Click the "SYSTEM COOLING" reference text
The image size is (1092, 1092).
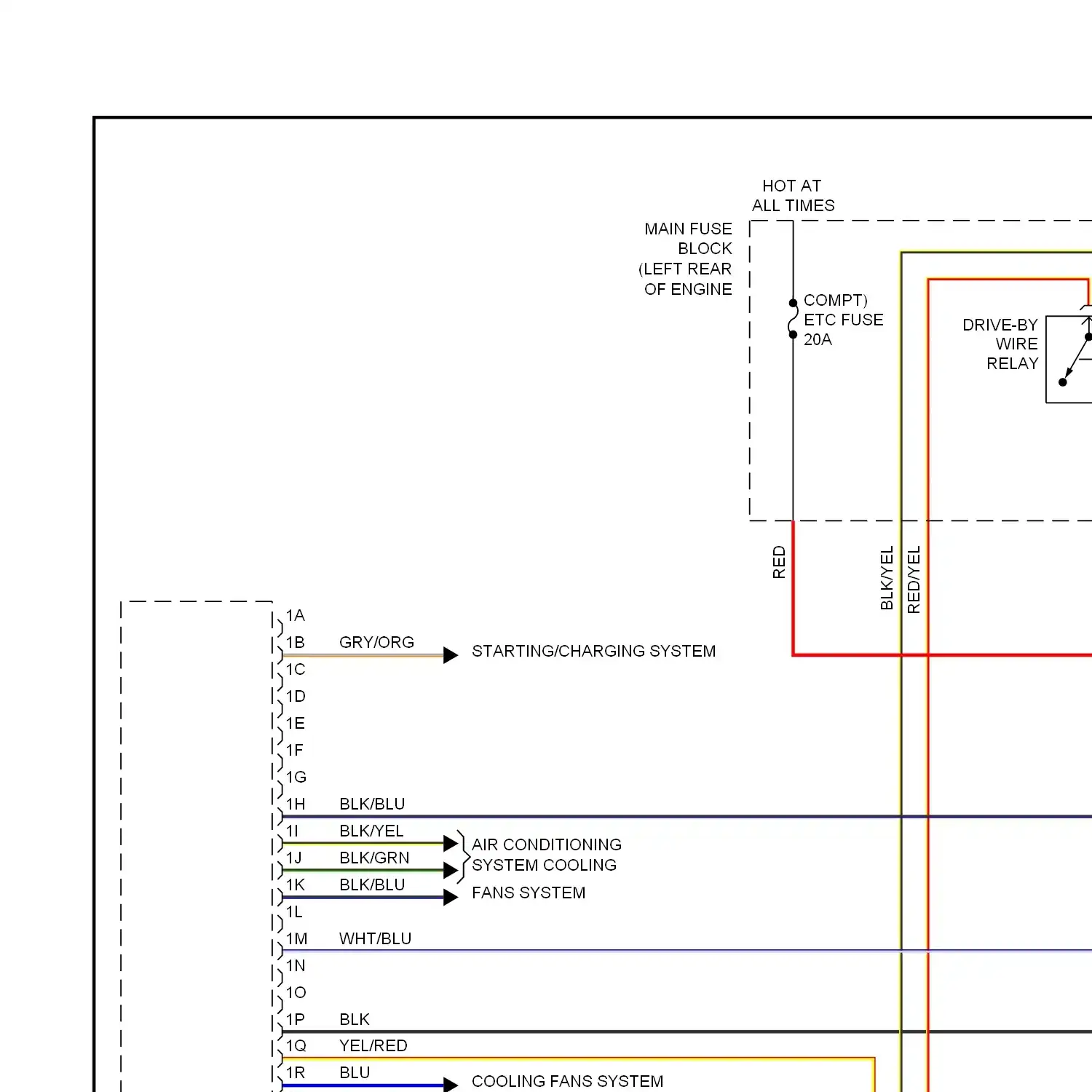click(x=545, y=866)
